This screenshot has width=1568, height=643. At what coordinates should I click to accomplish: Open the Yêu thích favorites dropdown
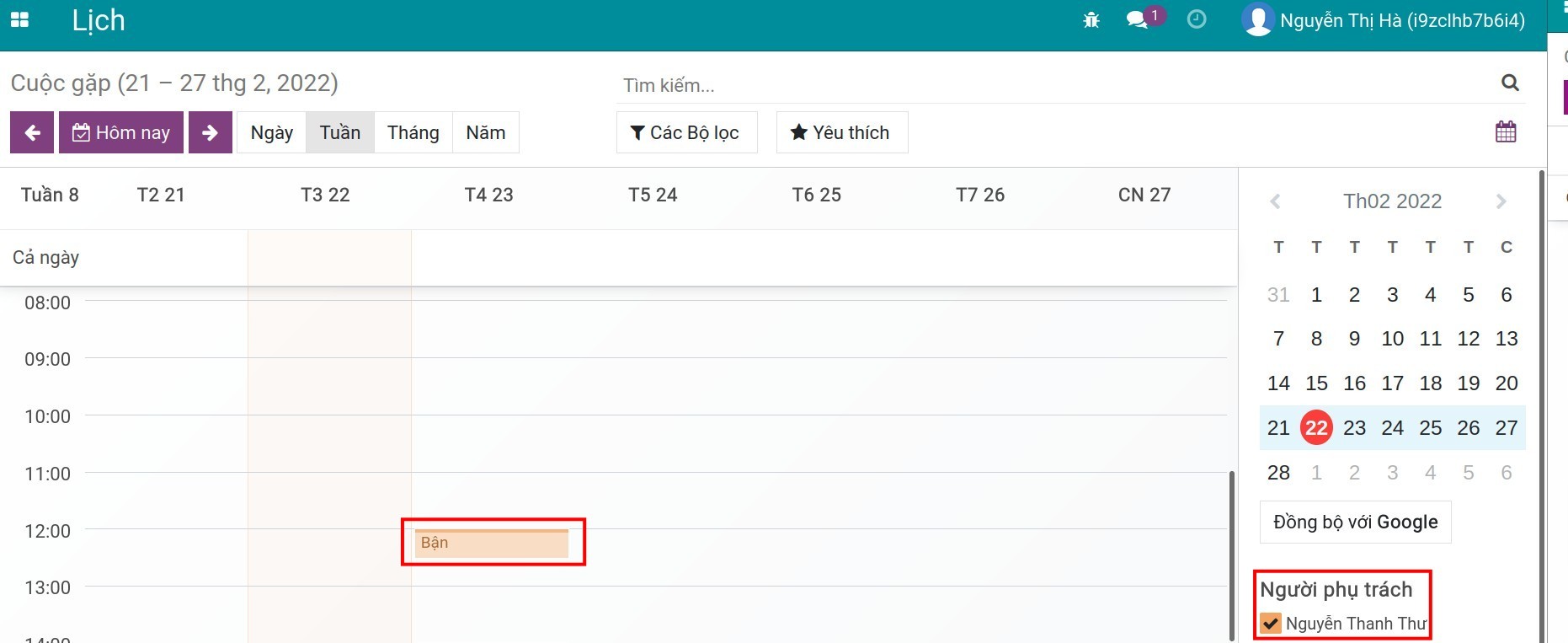841,132
